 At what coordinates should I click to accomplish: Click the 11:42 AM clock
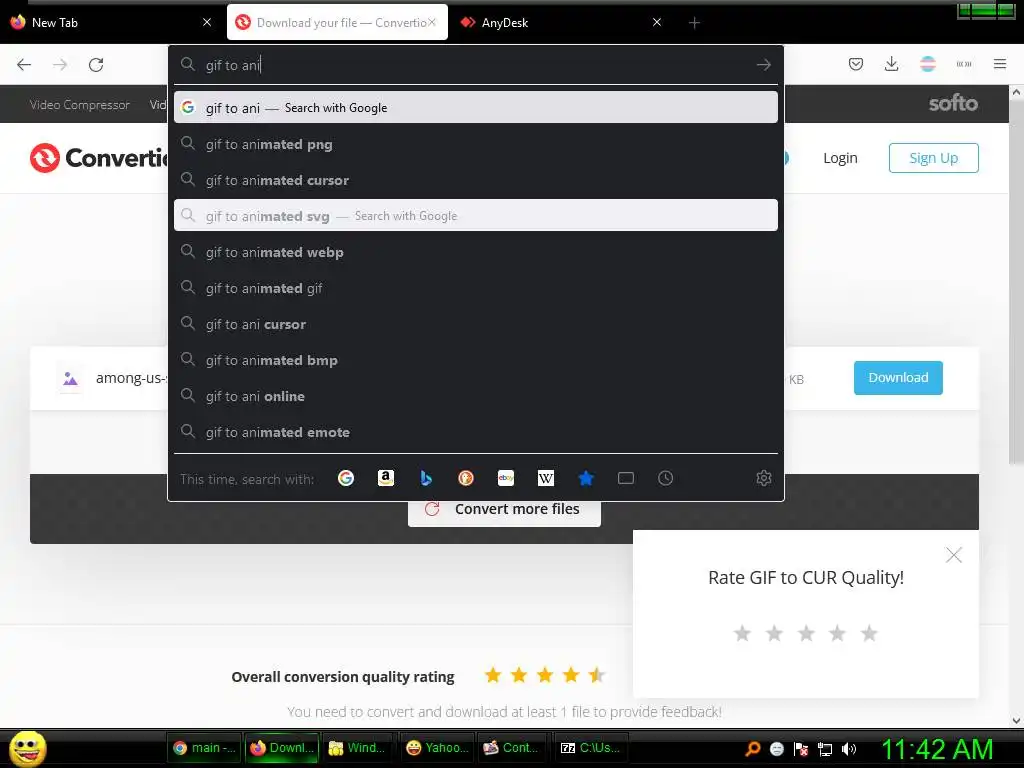pyautogui.click(x=937, y=749)
